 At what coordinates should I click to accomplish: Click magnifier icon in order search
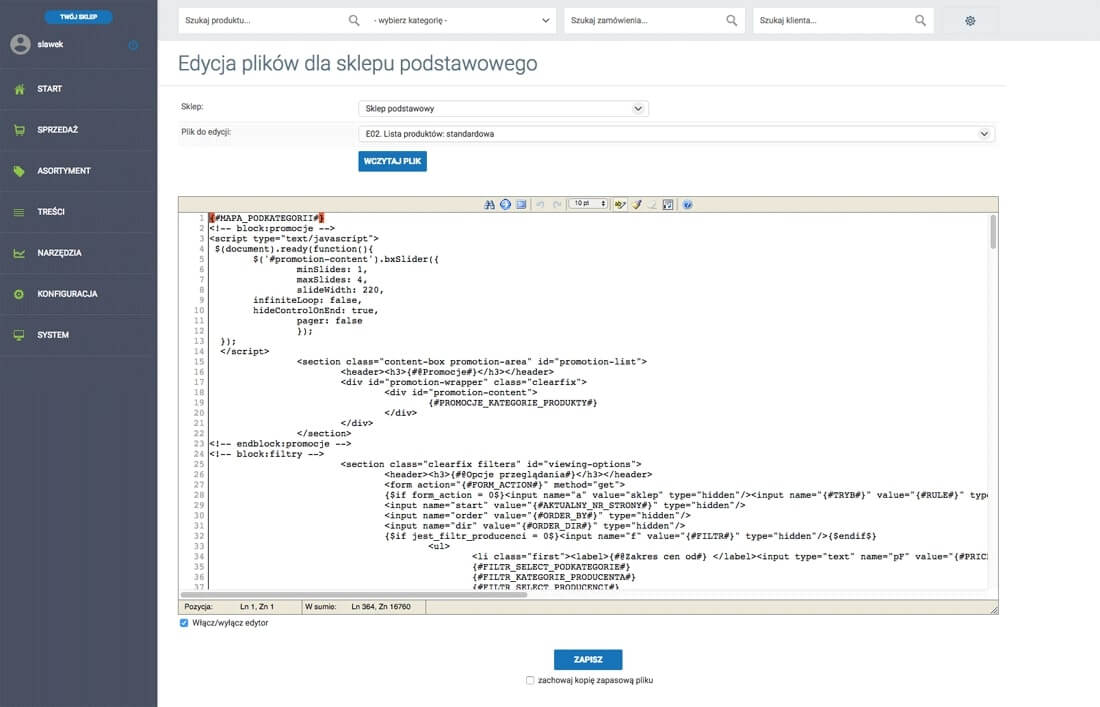tap(732, 20)
